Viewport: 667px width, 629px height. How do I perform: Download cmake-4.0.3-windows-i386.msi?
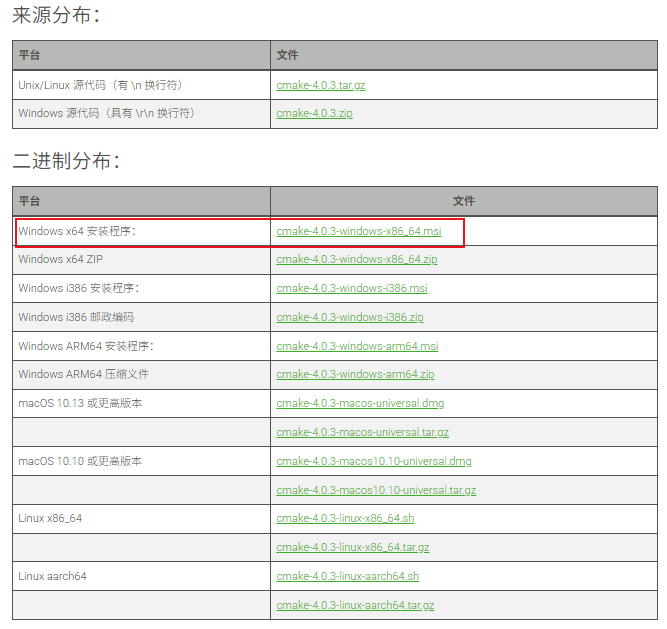click(352, 288)
